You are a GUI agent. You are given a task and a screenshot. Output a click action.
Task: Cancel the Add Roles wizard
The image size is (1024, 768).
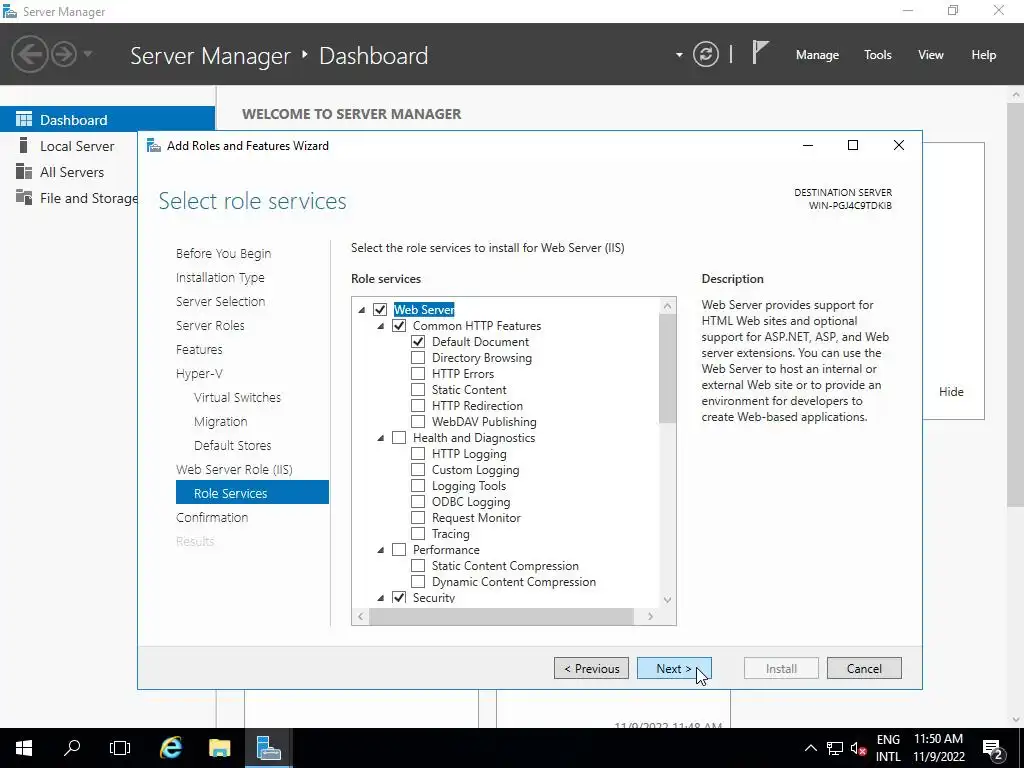click(864, 668)
